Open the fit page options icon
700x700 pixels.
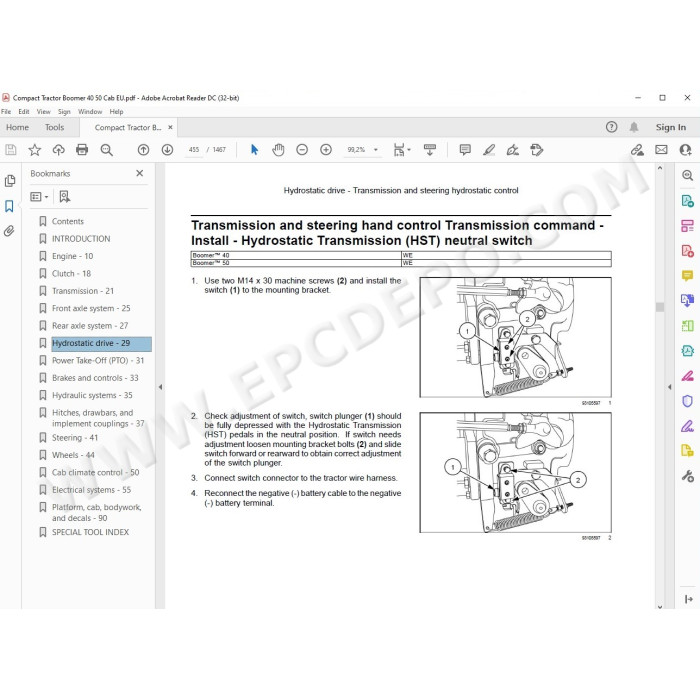(x=401, y=150)
